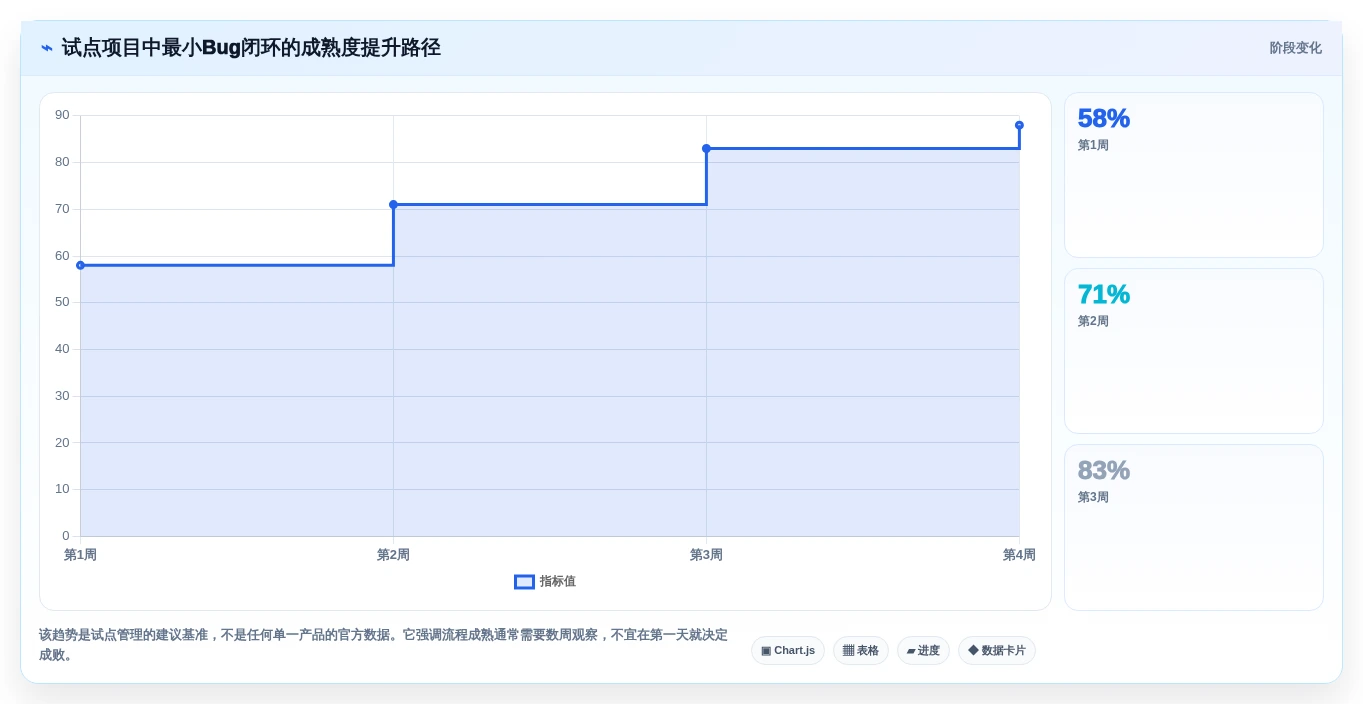Click the 58% value text
This screenshot has width=1363, height=704.
point(1103,118)
